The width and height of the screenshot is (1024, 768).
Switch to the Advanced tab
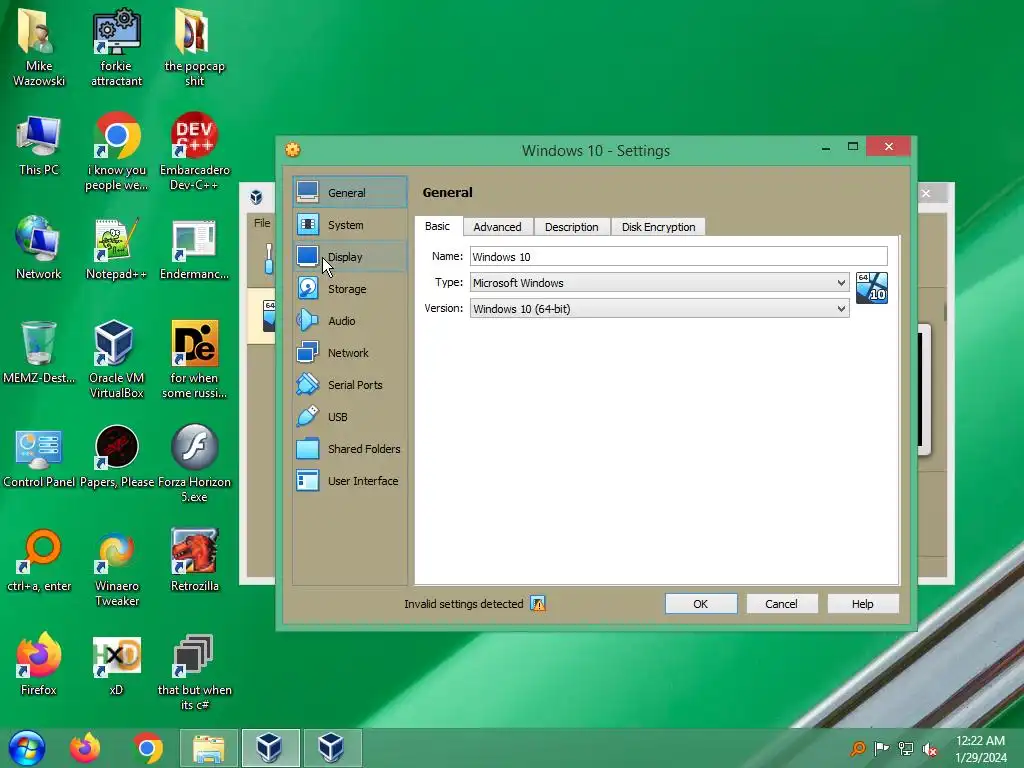pyautogui.click(x=498, y=227)
